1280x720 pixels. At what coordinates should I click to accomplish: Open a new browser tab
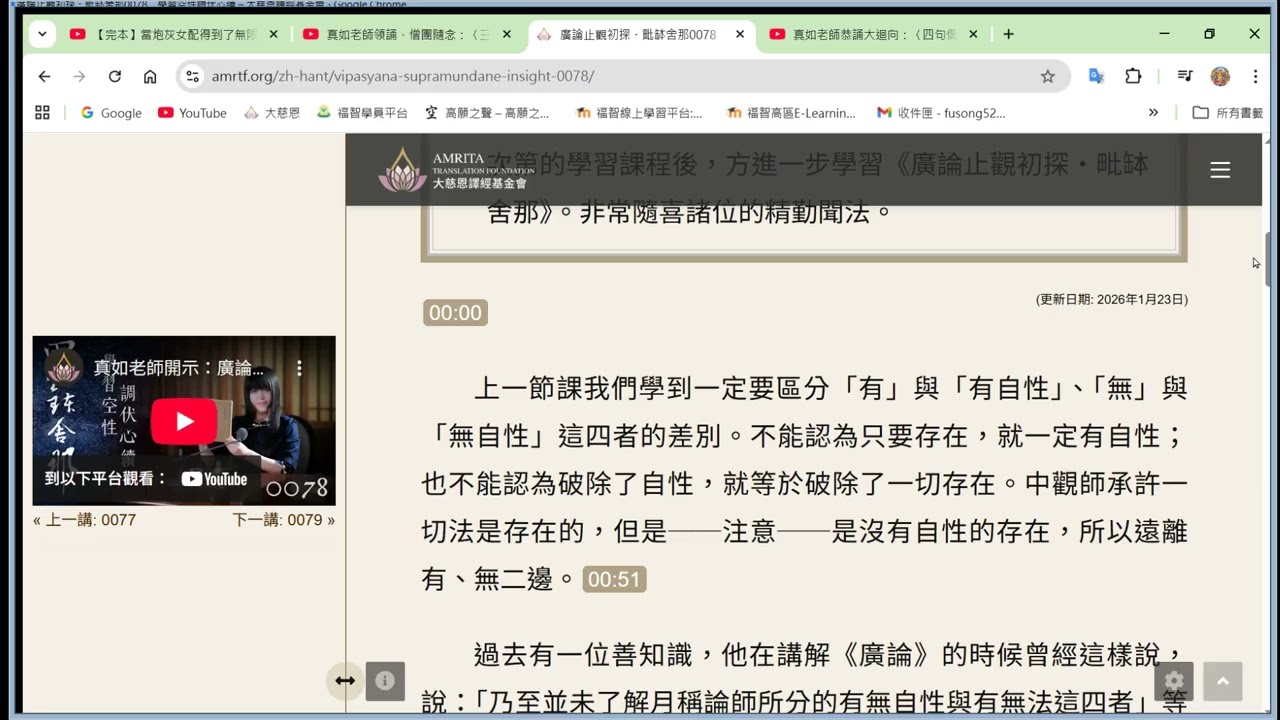1008,34
